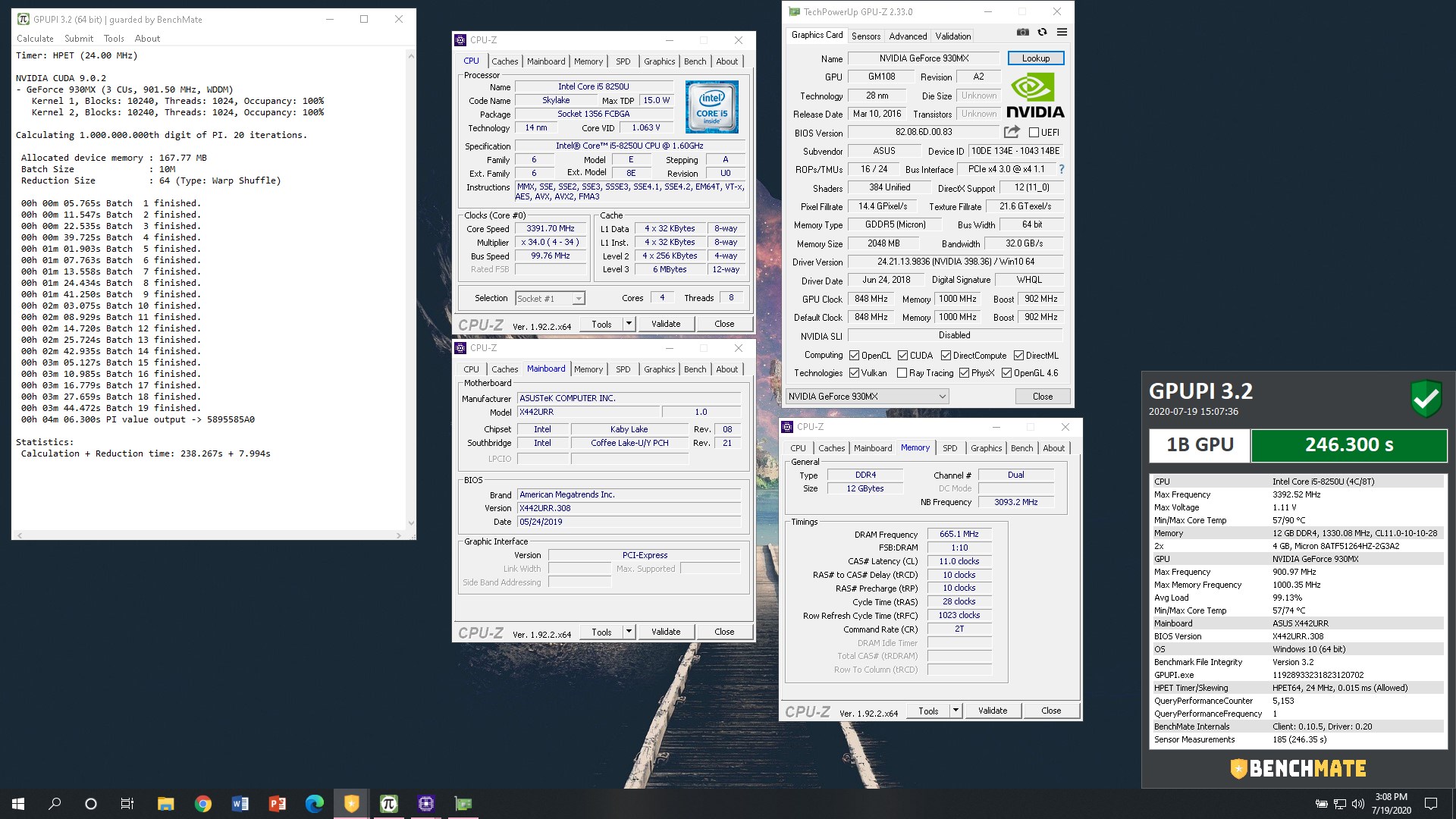Switch to BenchMate taskbar icon
Image resolution: width=1456 pixels, height=819 pixels.
tap(351, 804)
